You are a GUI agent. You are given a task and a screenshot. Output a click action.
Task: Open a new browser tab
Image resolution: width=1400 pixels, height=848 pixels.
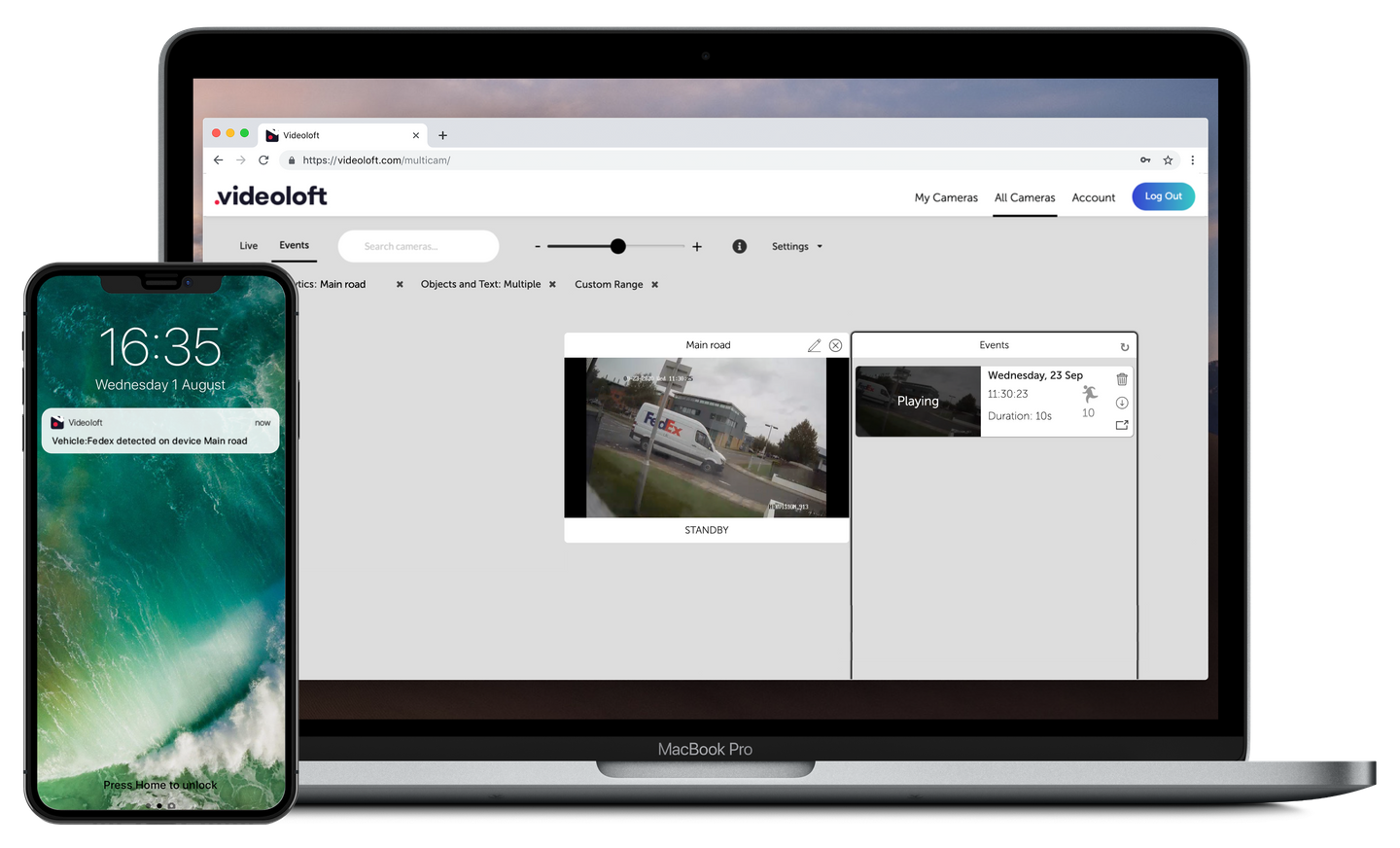point(442,135)
